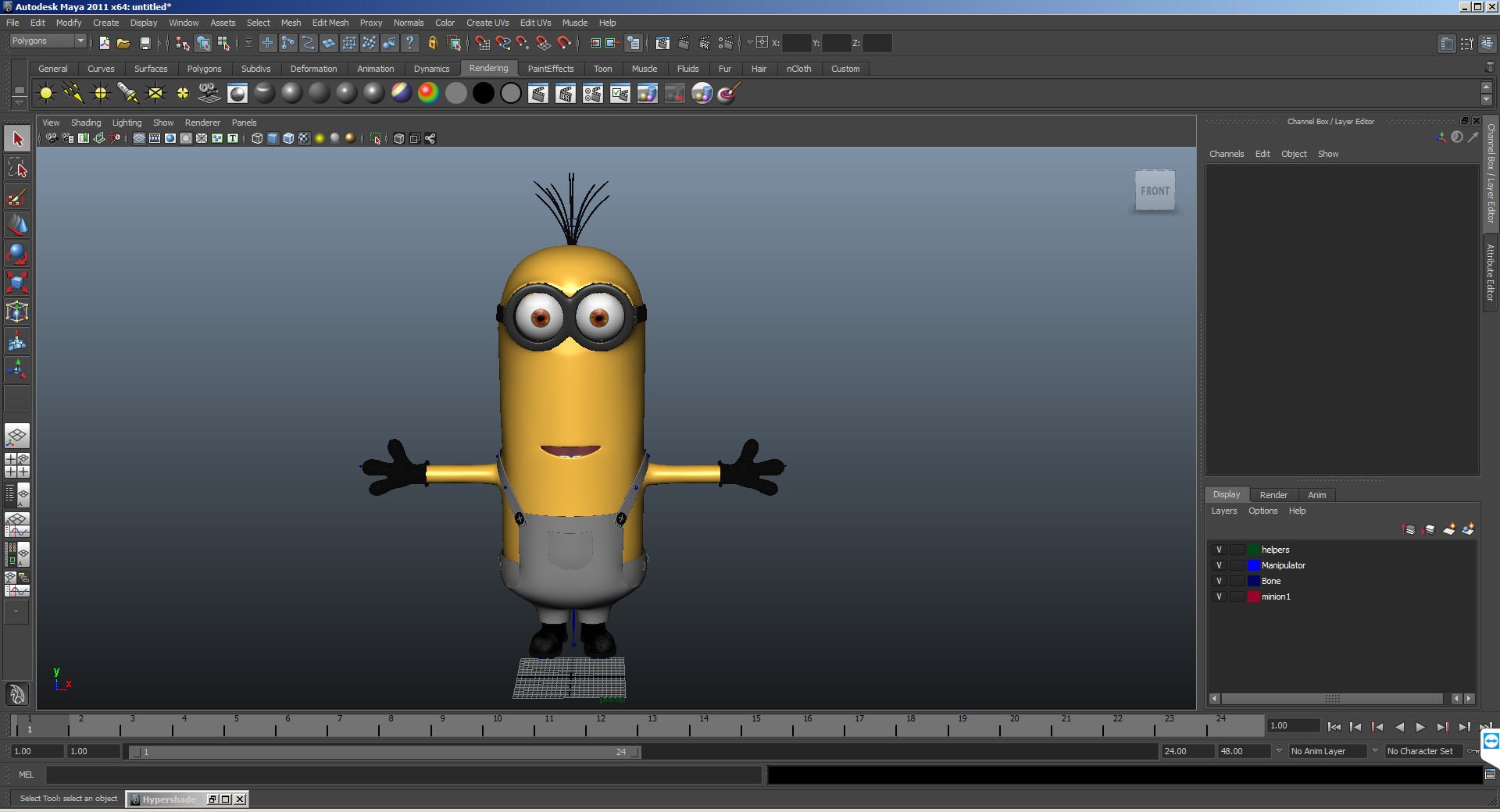Choose the Paint Selection tool
Image resolution: width=1500 pixels, height=812 pixels.
17,197
